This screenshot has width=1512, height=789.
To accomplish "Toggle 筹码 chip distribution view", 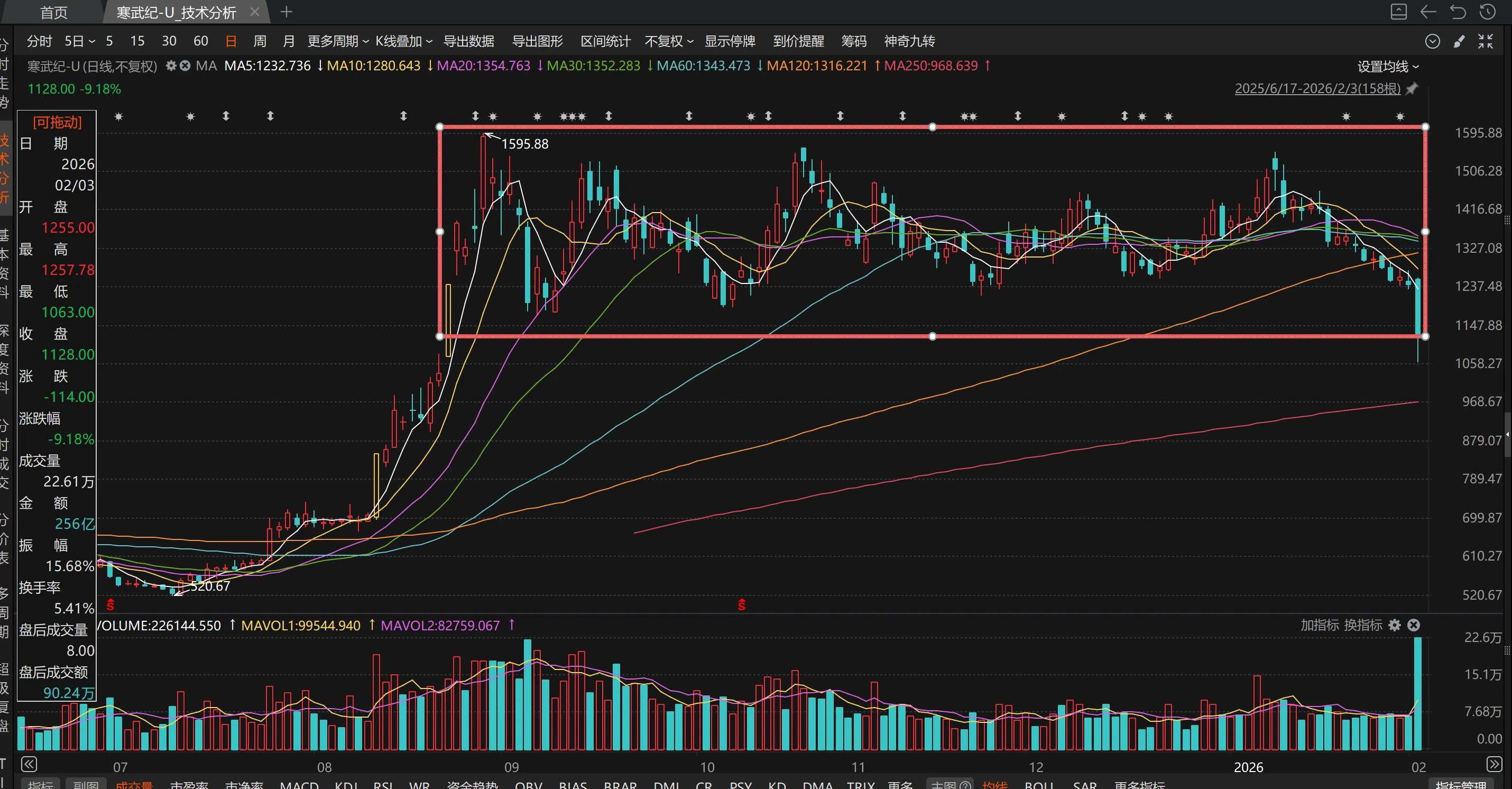I will [853, 41].
